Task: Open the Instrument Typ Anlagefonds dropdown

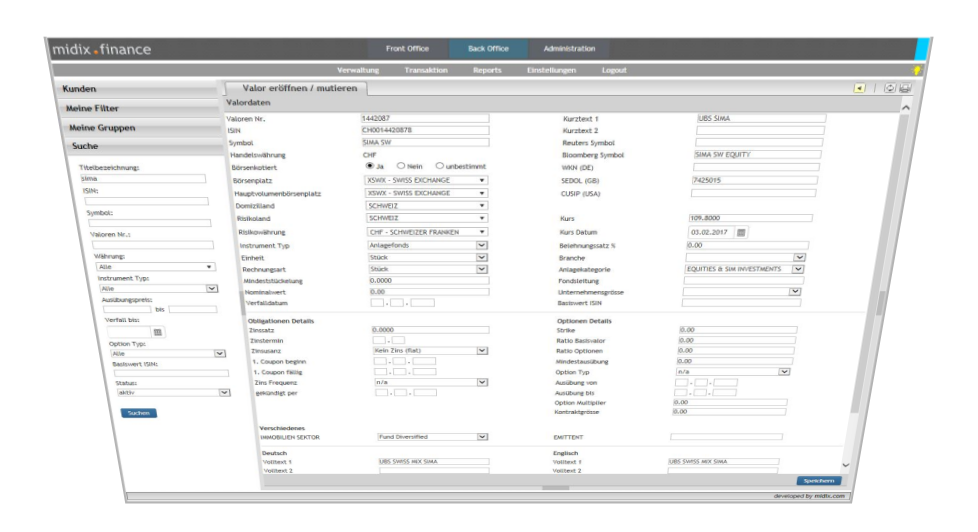Action: coord(428,245)
